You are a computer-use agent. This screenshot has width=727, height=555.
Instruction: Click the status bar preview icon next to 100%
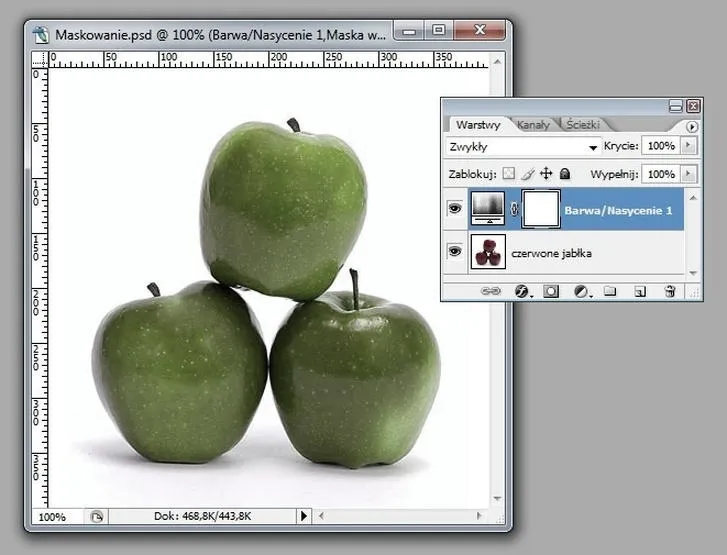coord(96,517)
